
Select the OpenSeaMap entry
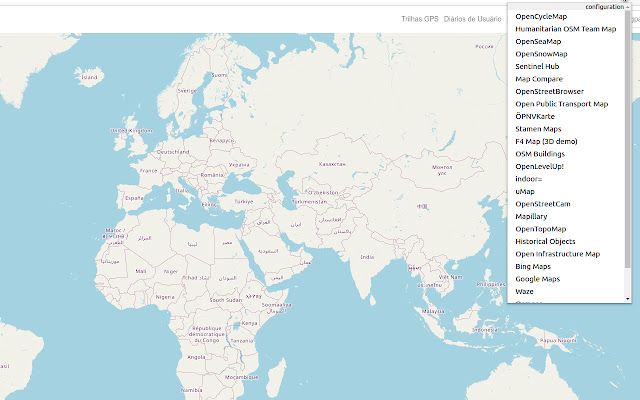point(538,42)
